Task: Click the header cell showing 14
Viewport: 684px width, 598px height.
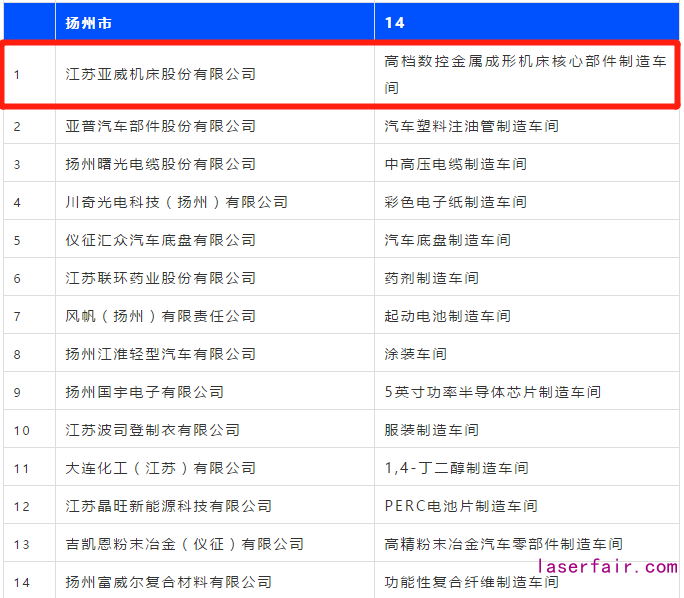Action: (x=394, y=21)
